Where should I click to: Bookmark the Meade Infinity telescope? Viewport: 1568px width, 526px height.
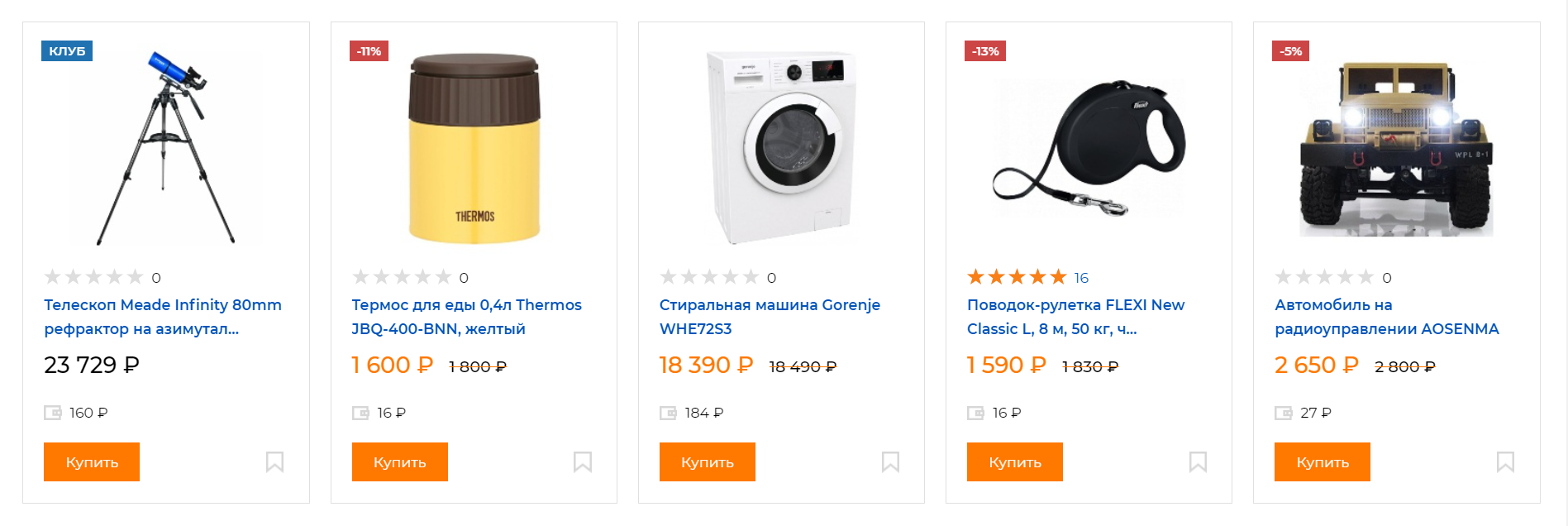pyautogui.click(x=274, y=461)
